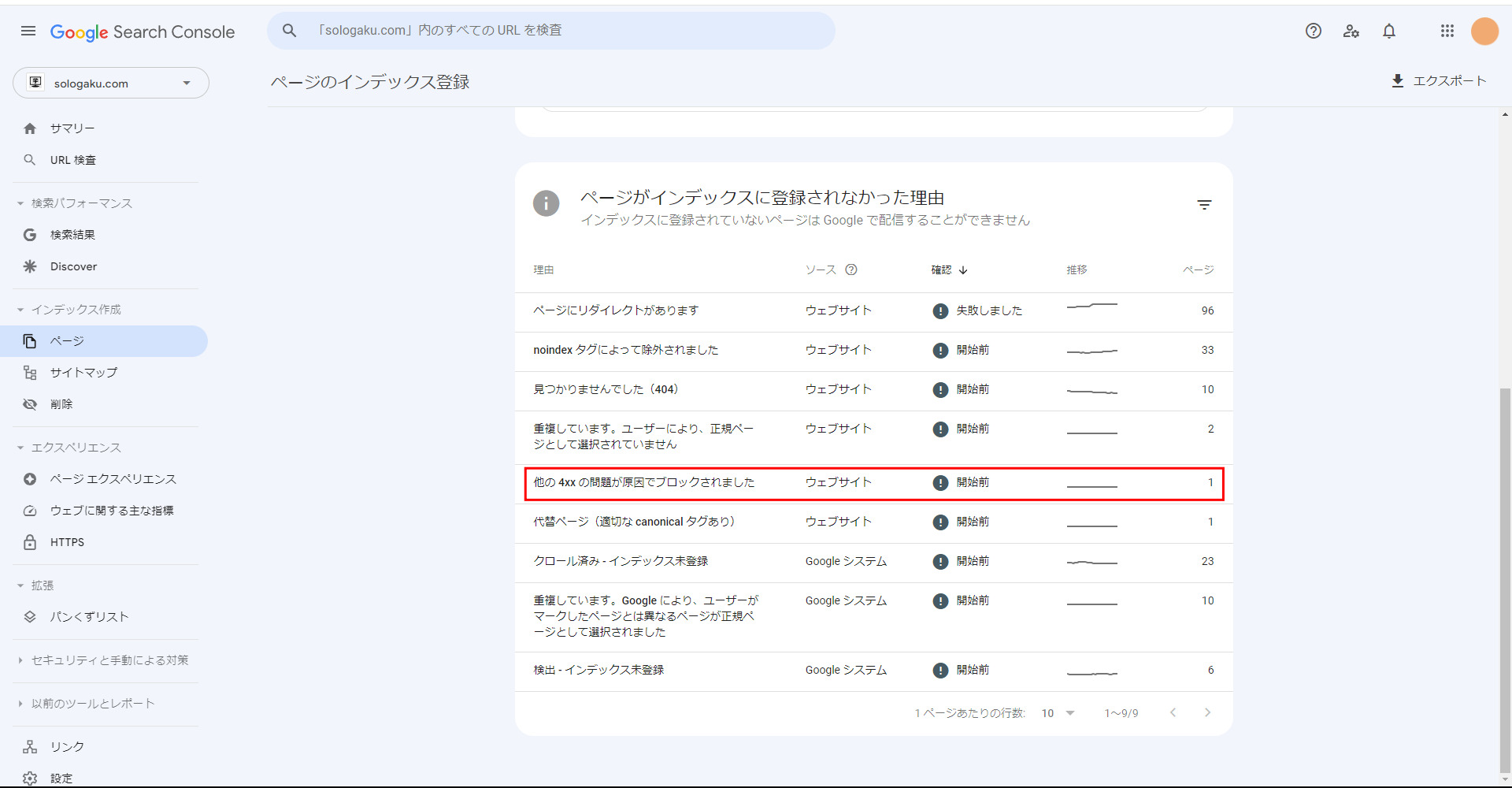Open rows per page dropdown
Viewport: 1512px width, 788px height.
(x=1058, y=712)
